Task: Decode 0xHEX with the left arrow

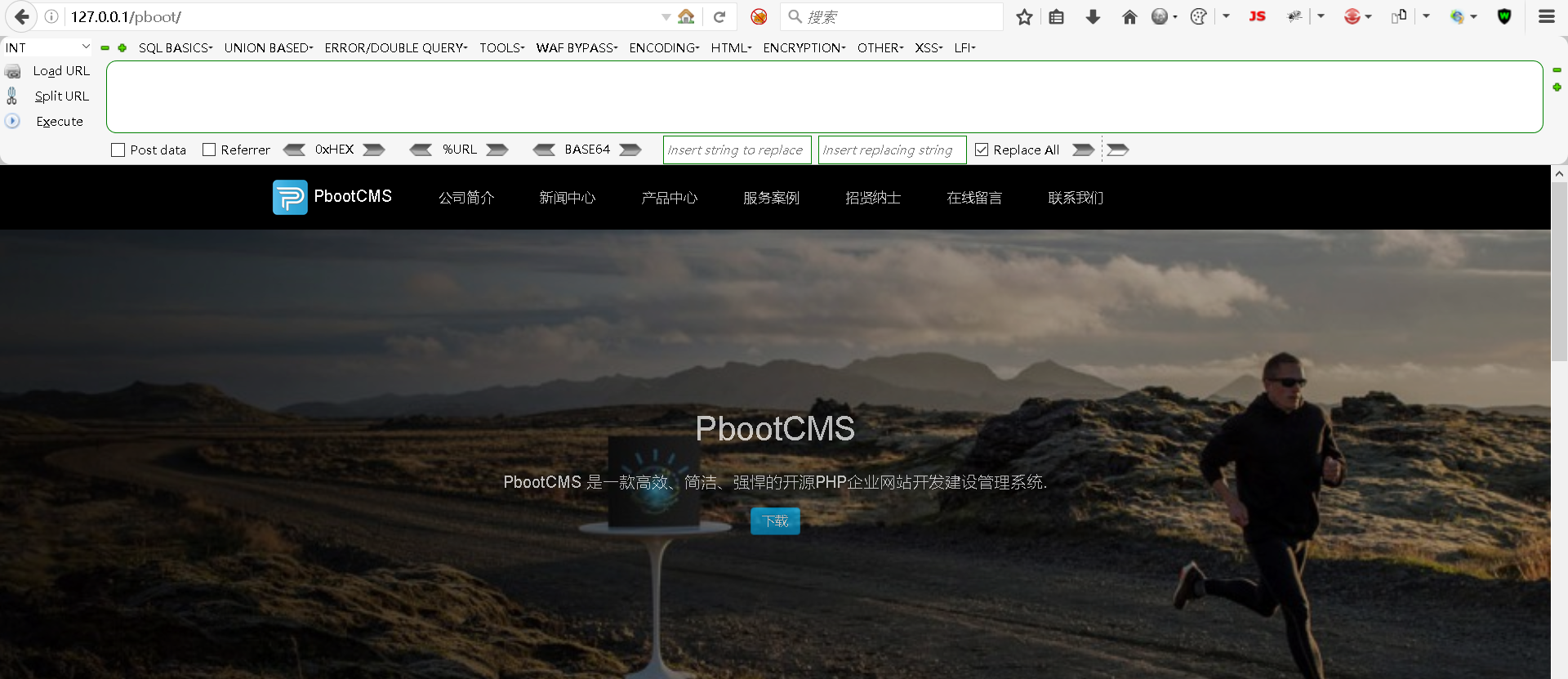Action: pos(294,150)
